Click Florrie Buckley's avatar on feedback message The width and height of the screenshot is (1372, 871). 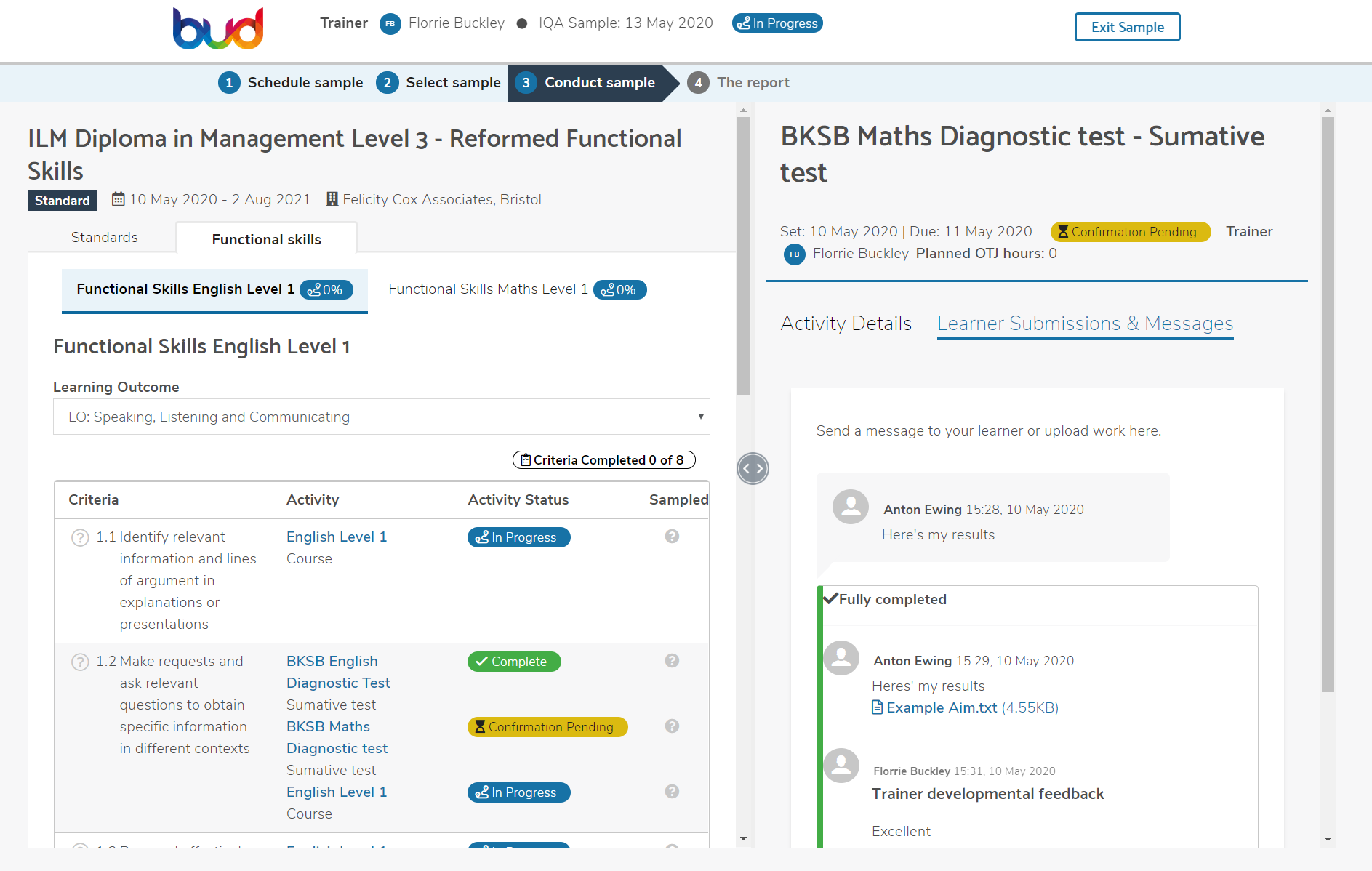coord(841,766)
